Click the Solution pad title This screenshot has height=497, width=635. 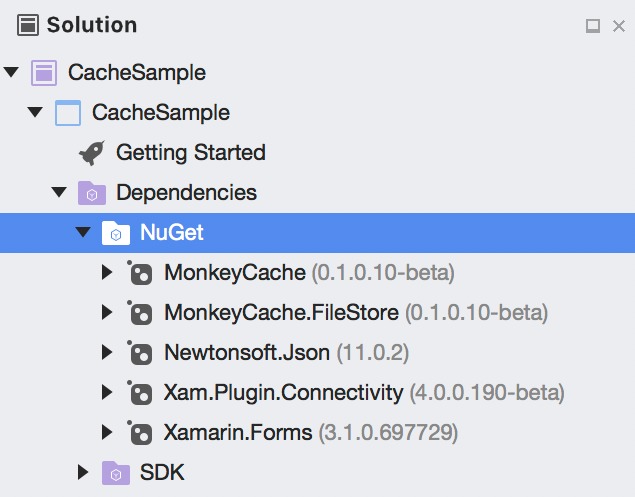click(92, 25)
